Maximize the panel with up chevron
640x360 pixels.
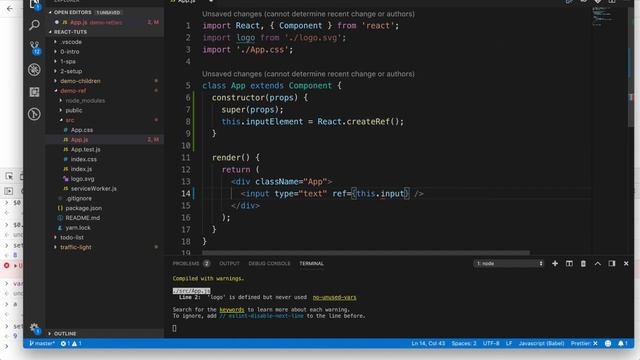pyautogui.click(x=598, y=264)
